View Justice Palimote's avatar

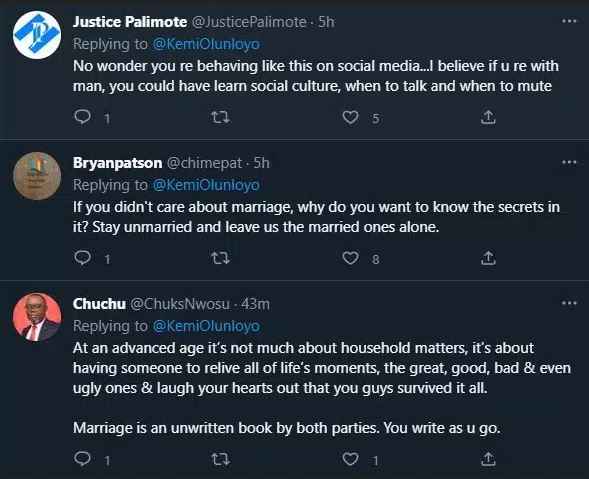[37, 35]
